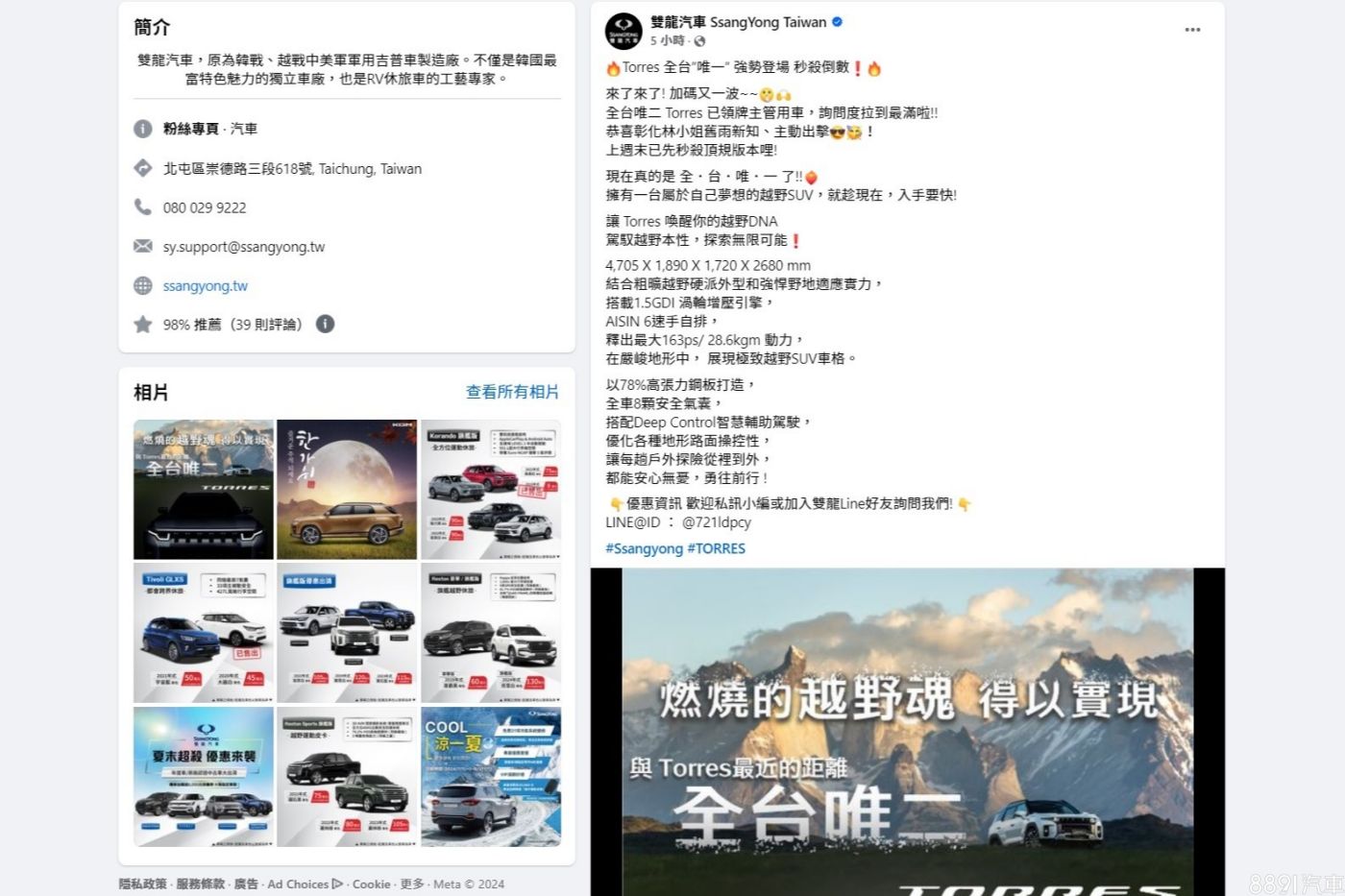Image resolution: width=1345 pixels, height=896 pixels.
Task: Click the verified badge next to SsangYong Taiwan
Action: point(837,22)
